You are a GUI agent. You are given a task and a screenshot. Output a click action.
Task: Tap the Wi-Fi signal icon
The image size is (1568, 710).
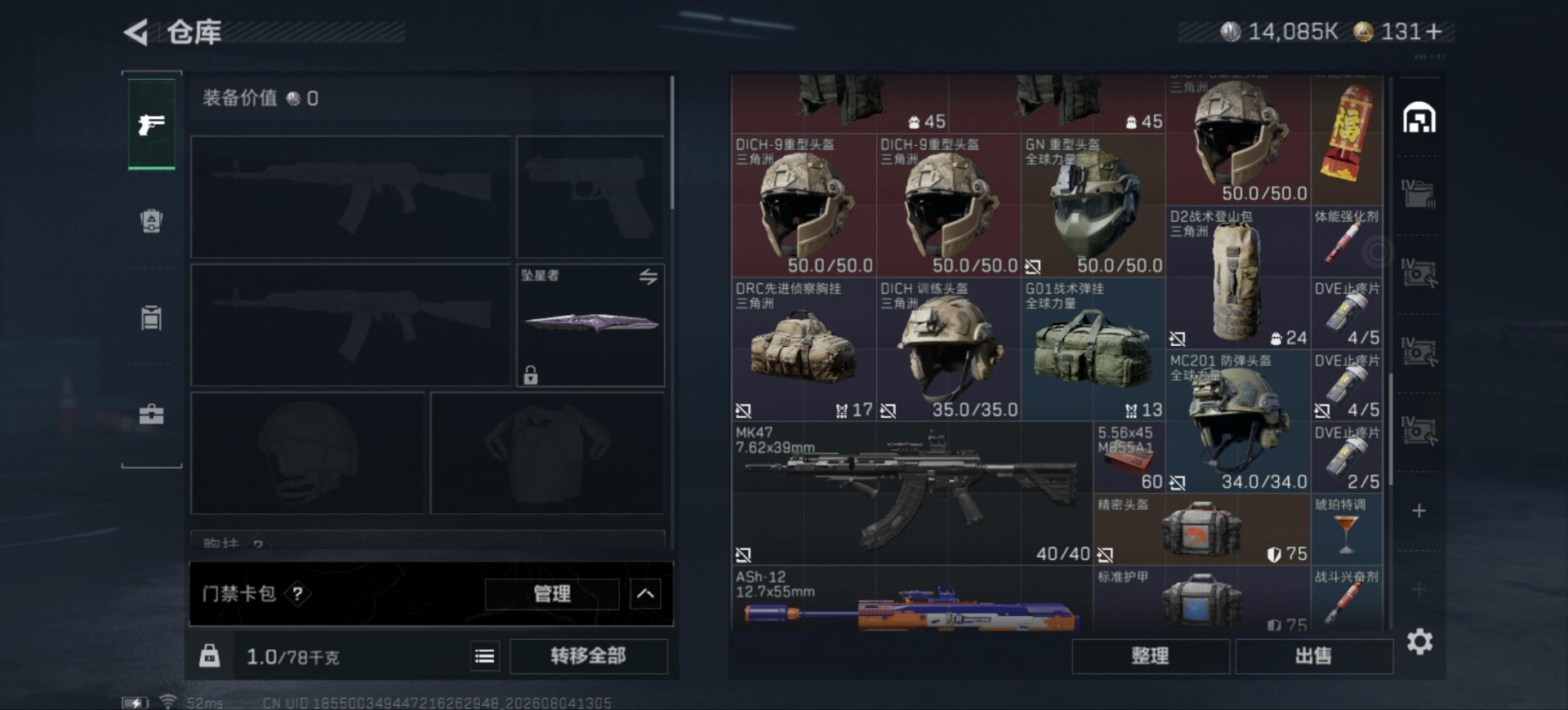pyautogui.click(x=168, y=702)
